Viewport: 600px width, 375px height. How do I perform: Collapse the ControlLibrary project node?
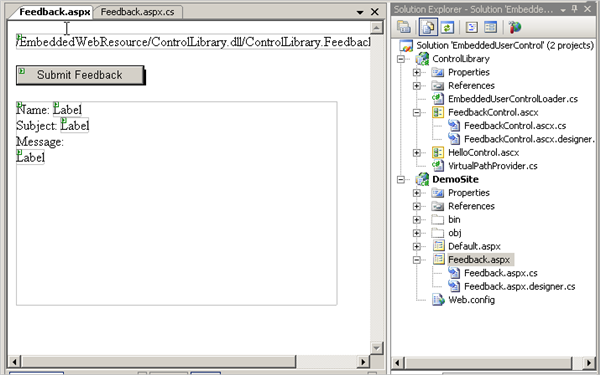pos(401,59)
